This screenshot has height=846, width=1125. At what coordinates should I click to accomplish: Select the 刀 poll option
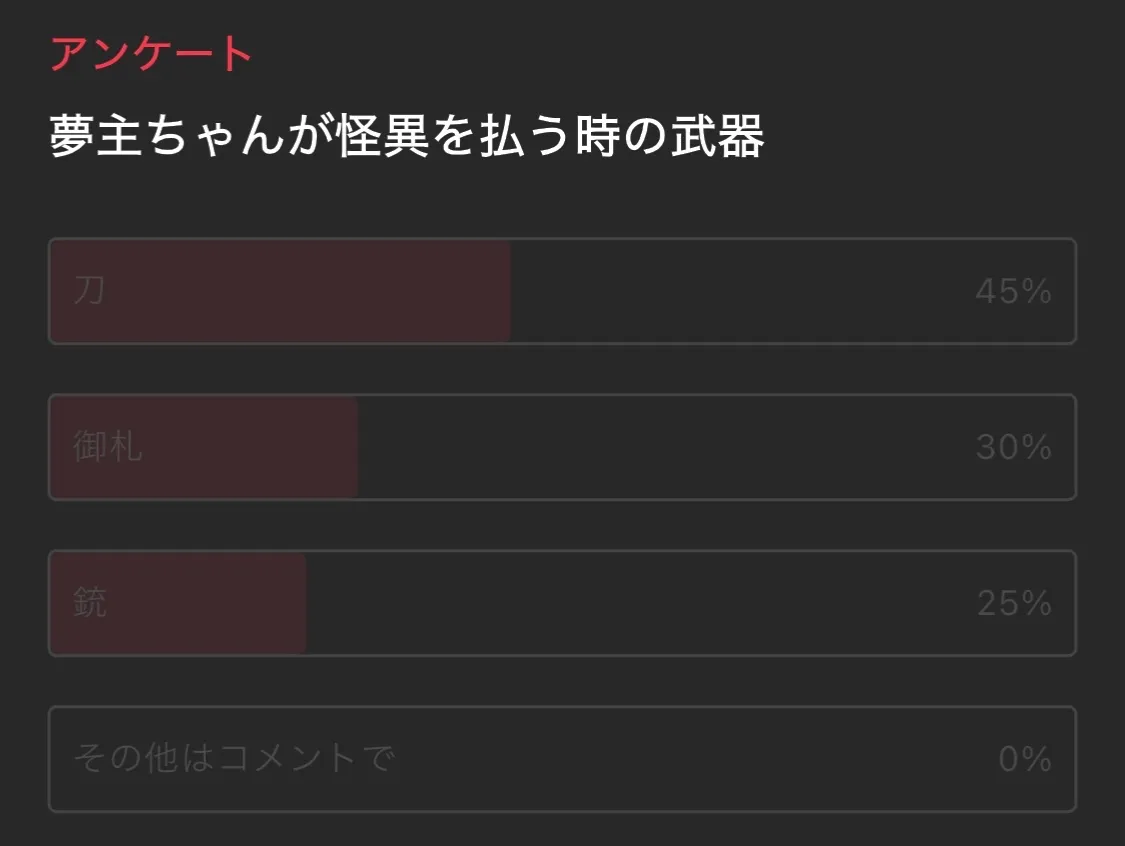[x=562, y=291]
